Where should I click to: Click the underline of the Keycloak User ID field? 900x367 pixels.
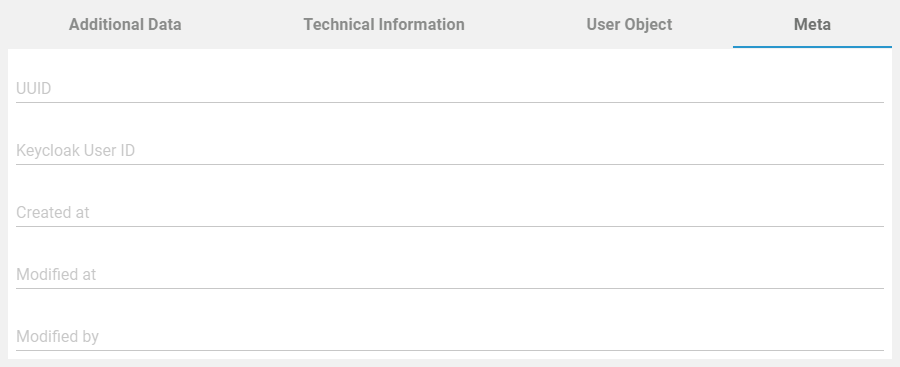pos(450,164)
